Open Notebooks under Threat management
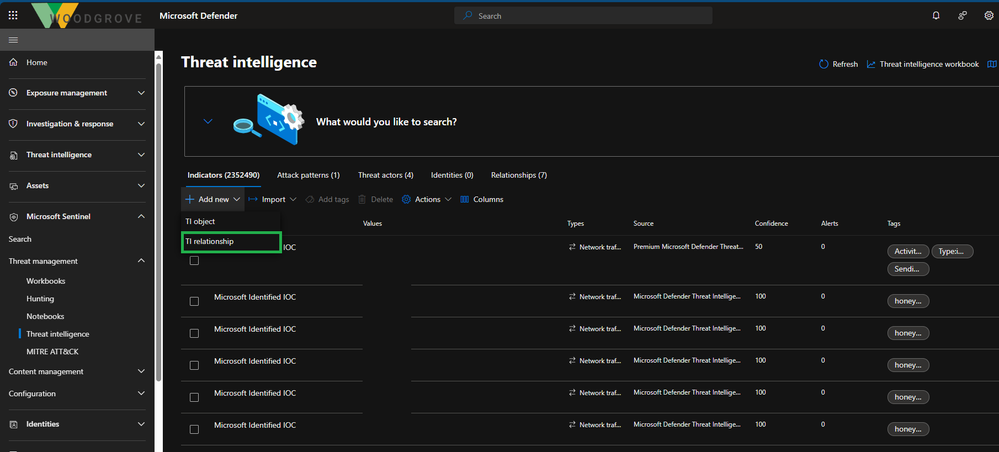The width and height of the screenshot is (999, 452). coord(45,316)
